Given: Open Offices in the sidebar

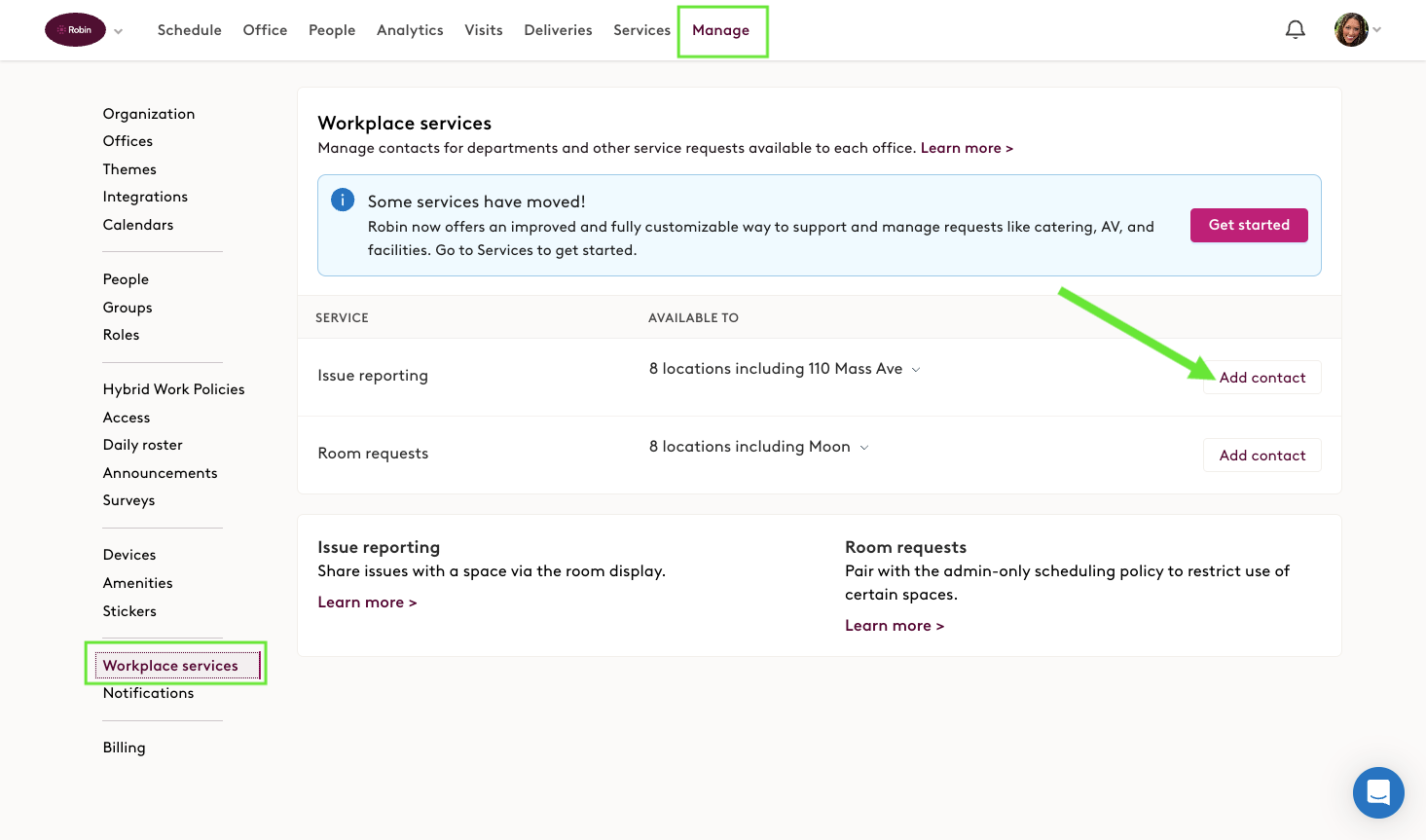Looking at the screenshot, I should 128,141.
